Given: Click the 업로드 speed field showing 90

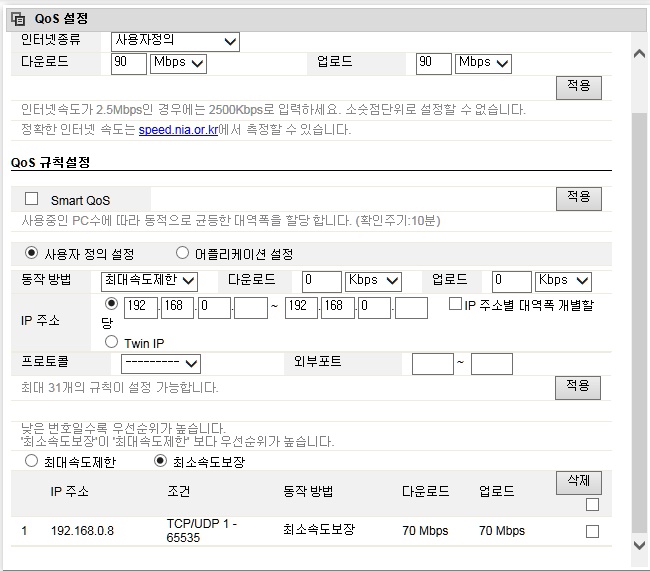Looking at the screenshot, I should tap(434, 64).
